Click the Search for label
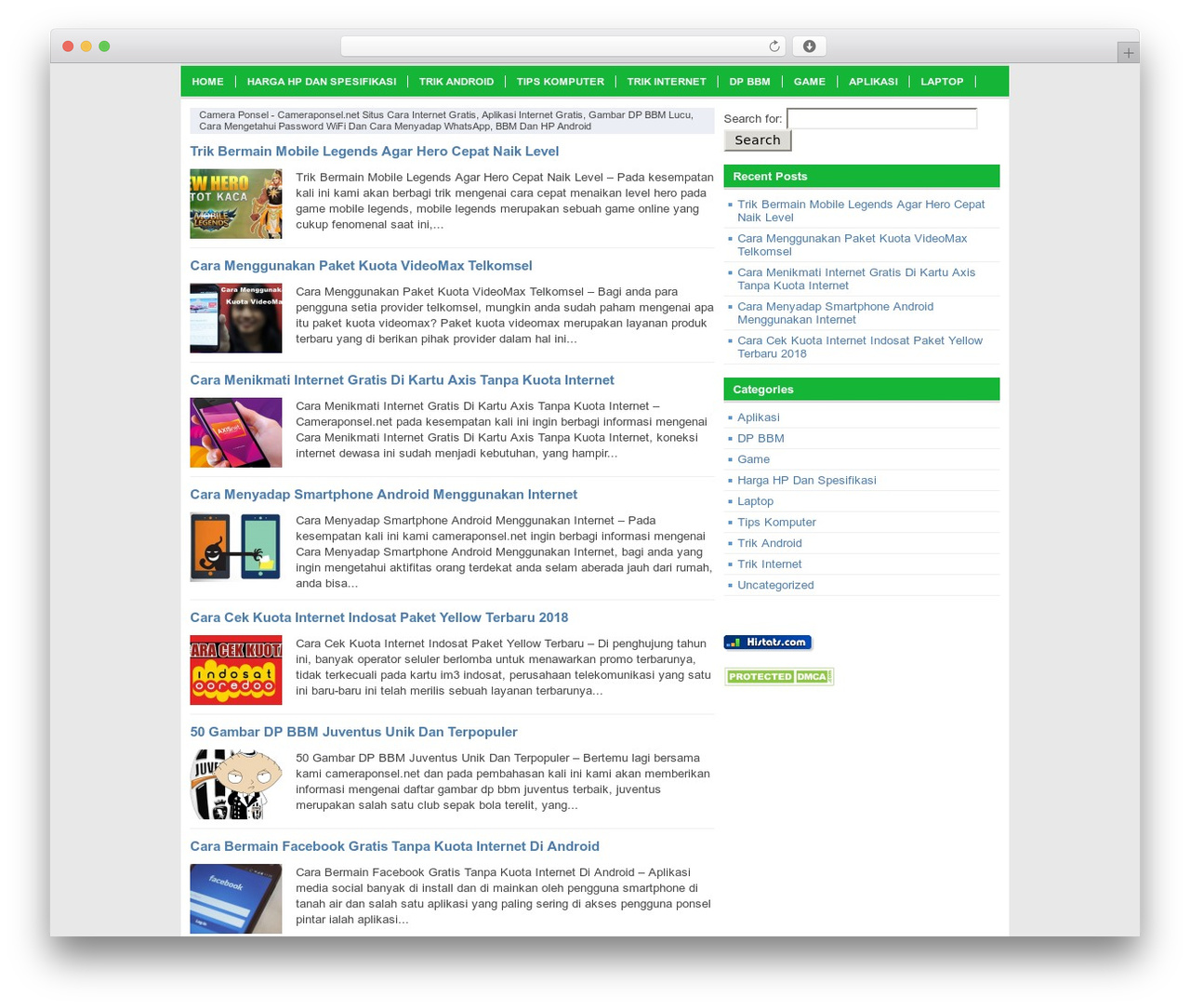Screen dimensions: 1190x1008 [753, 119]
